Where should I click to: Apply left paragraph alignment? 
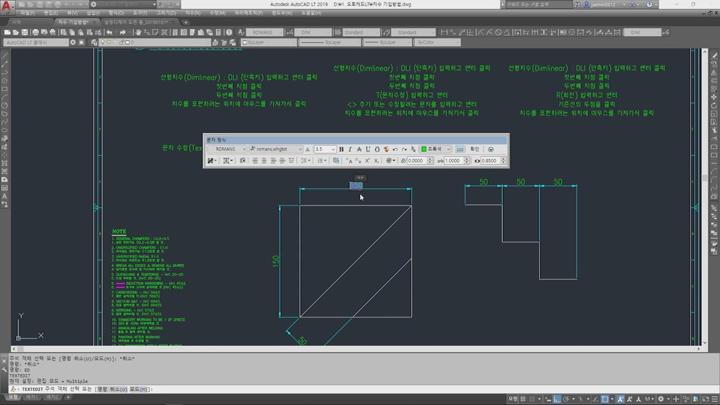[255, 161]
